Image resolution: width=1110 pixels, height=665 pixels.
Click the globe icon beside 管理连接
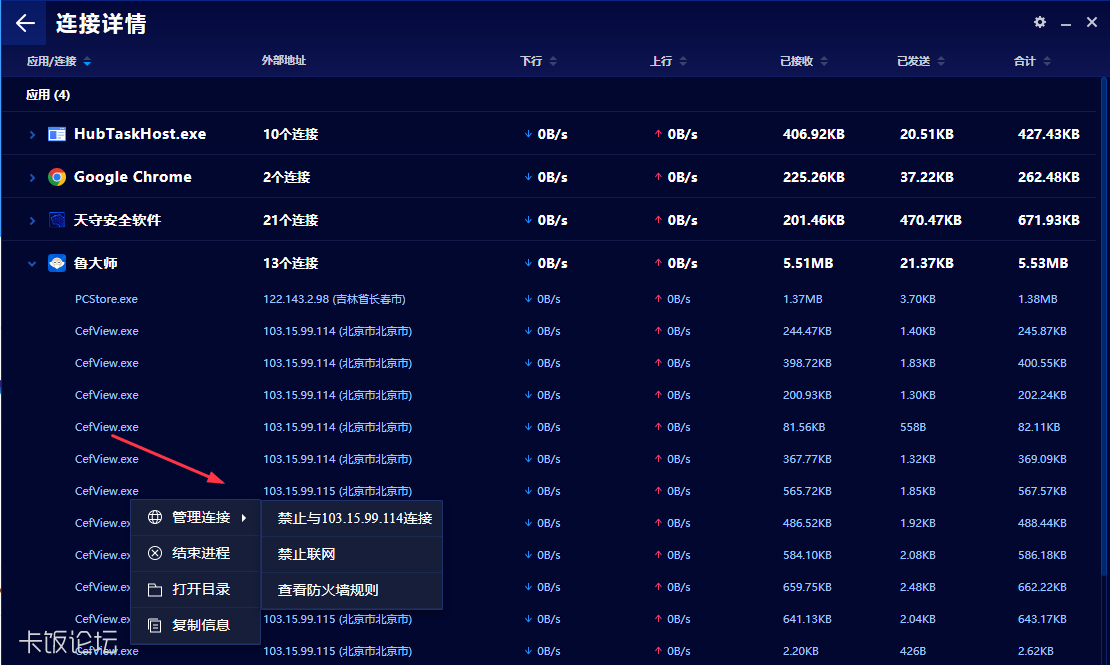coord(155,517)
